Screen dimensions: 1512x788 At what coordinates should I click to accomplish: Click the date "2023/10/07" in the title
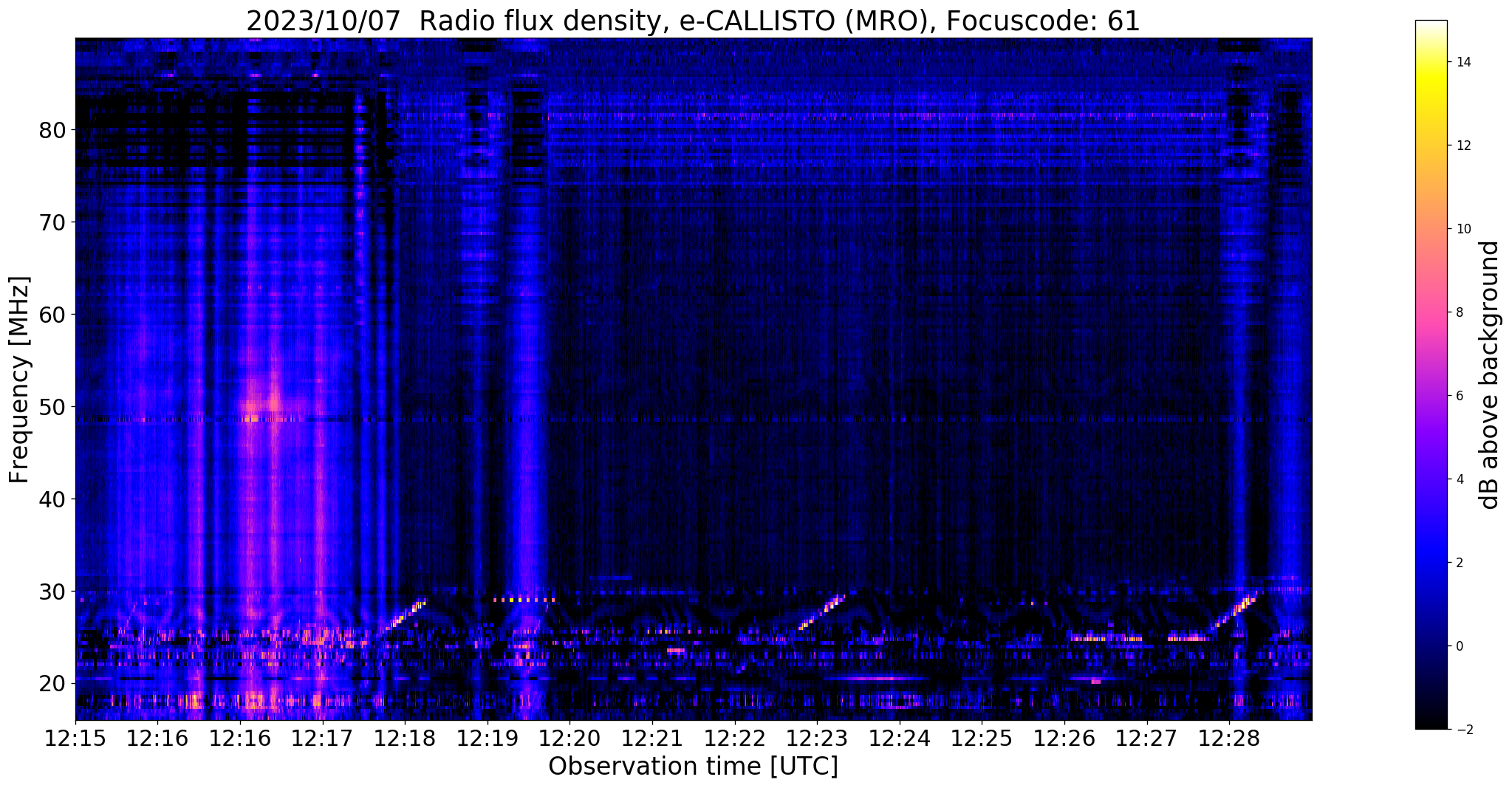(x=323, y=21)
